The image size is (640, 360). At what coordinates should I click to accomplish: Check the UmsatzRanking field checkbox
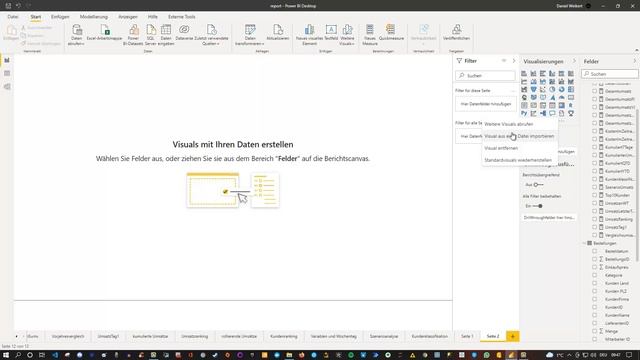coord(595,219)
